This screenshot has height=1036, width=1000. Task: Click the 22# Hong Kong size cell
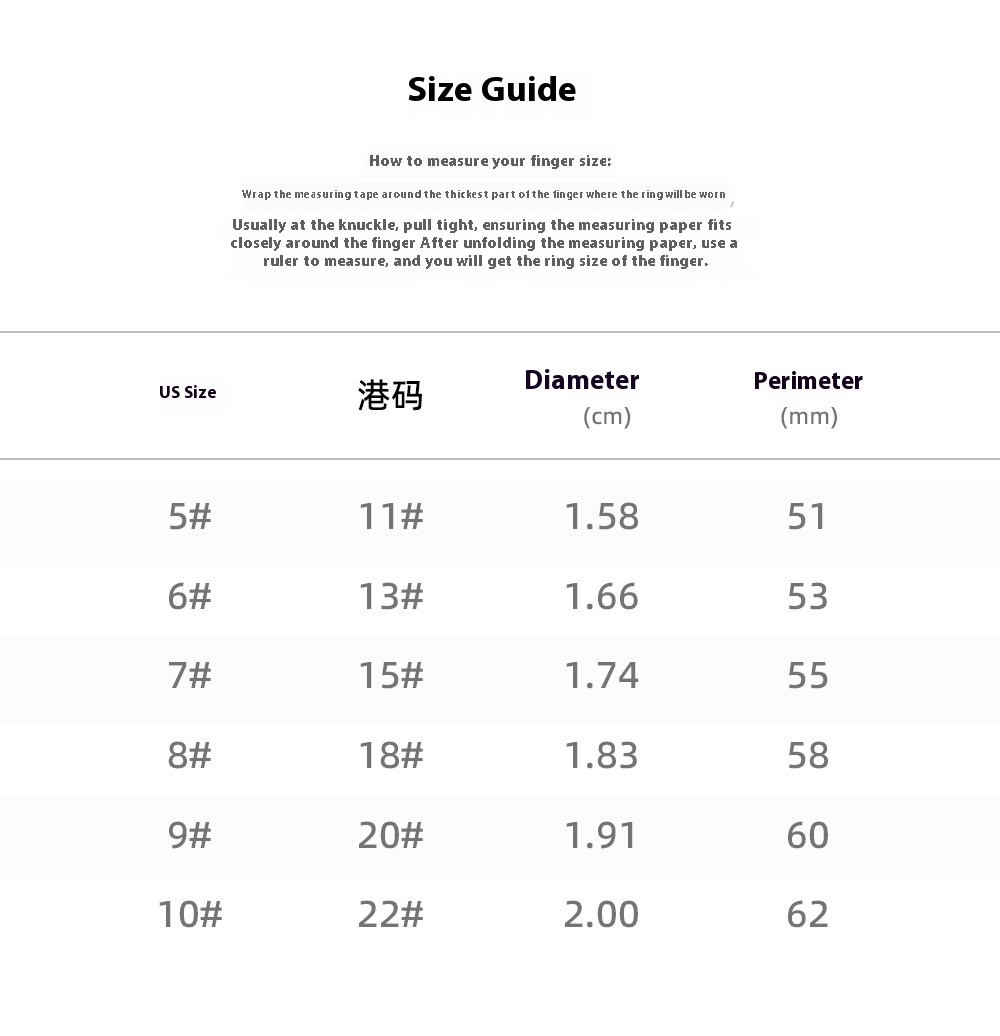(x=391, y=914)
